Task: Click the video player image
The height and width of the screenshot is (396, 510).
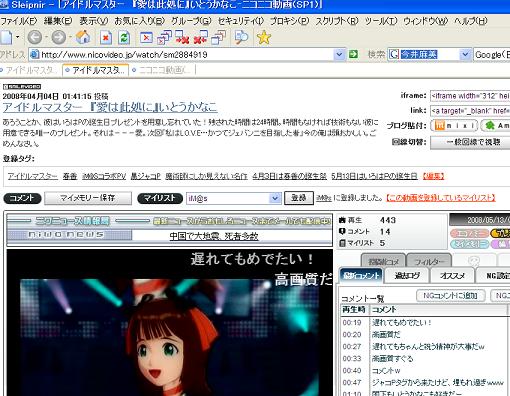Action: click(170, 322)
